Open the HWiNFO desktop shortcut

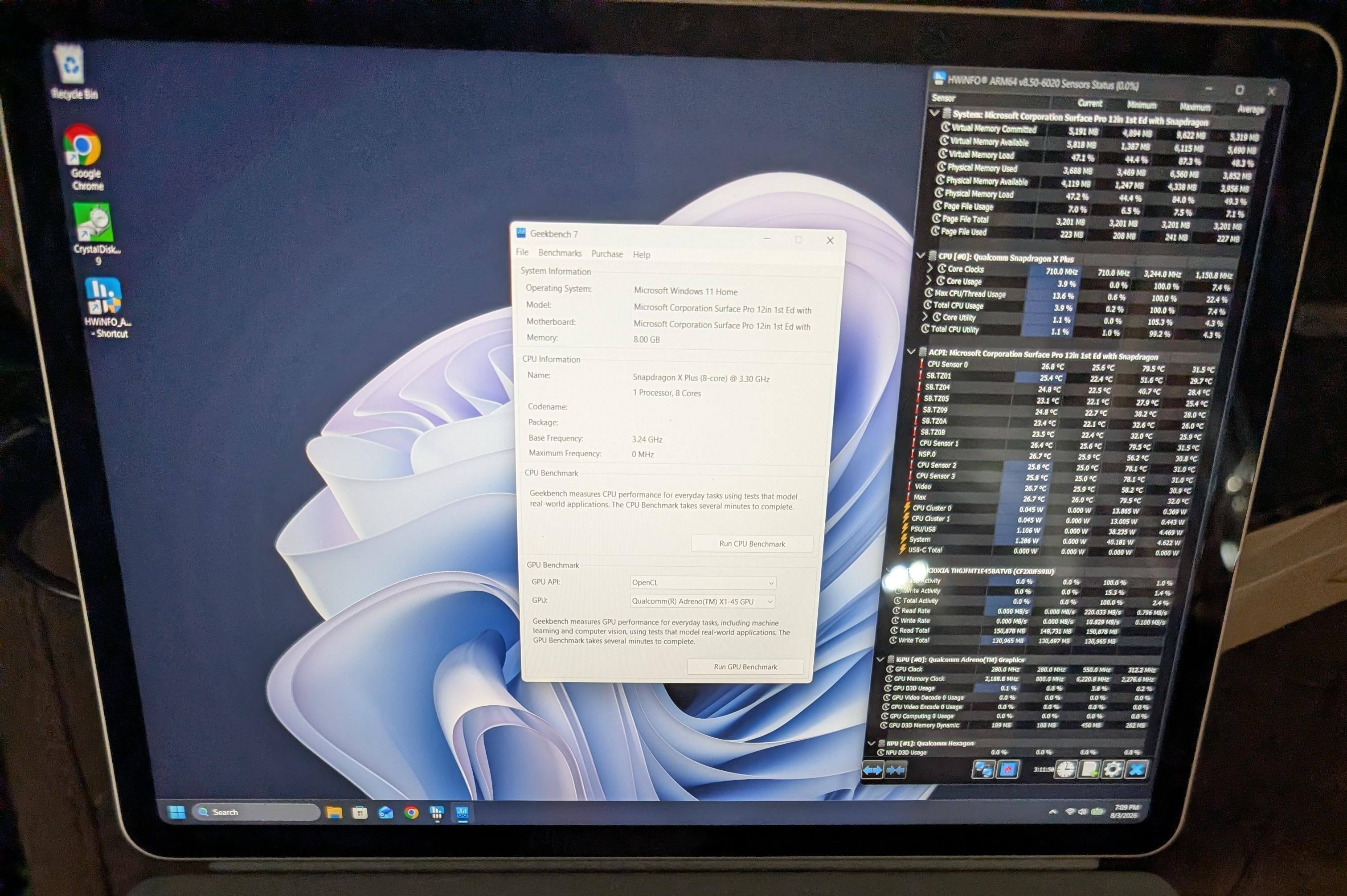106,307
